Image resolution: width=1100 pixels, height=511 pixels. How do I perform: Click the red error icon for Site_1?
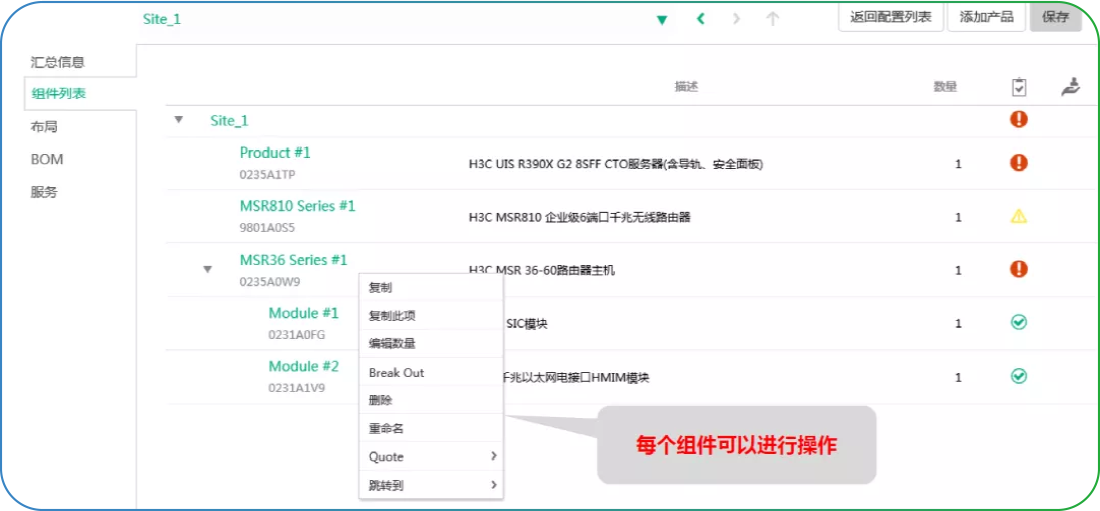coord(1019,119)
